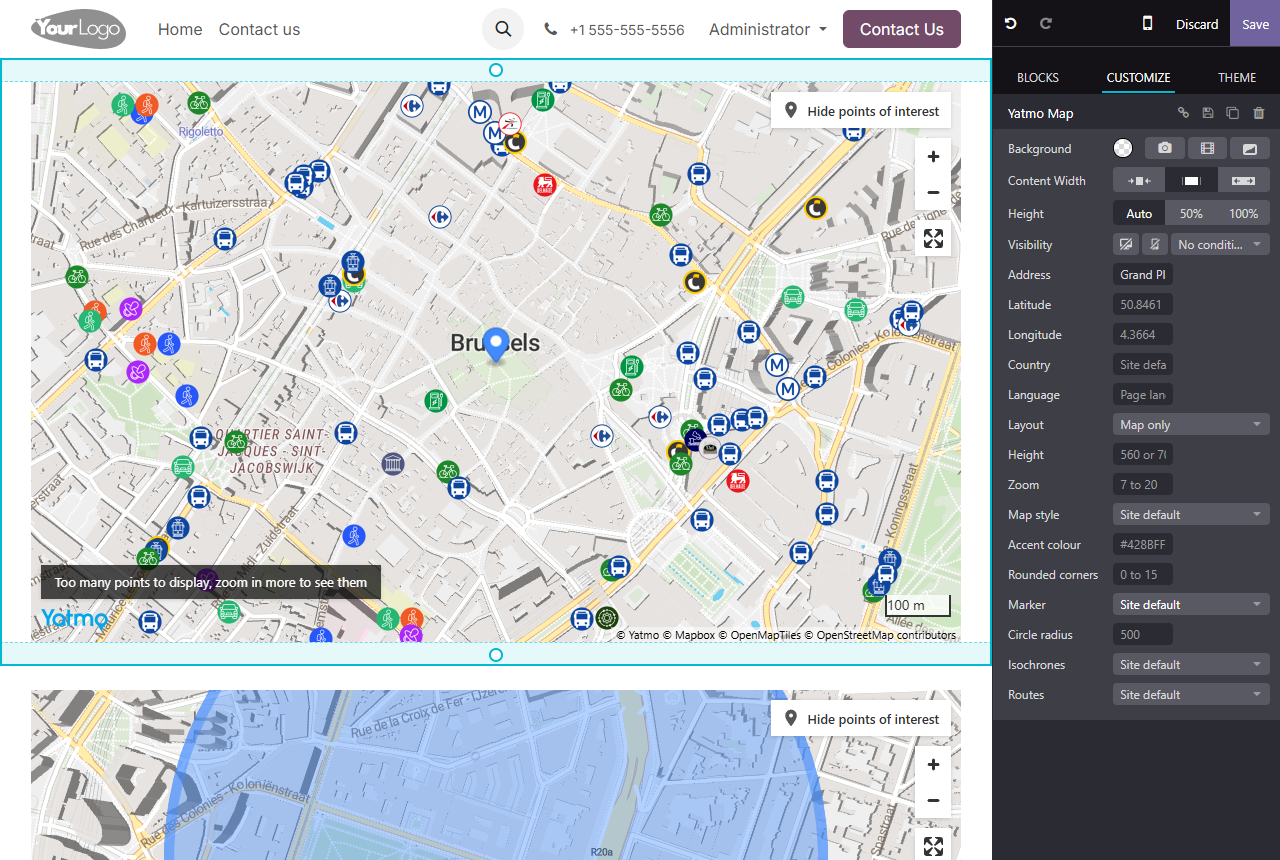This screenshot has width=1280, height=860.
Task: Switch to the THEME tab
Action: click(1237, 77)
